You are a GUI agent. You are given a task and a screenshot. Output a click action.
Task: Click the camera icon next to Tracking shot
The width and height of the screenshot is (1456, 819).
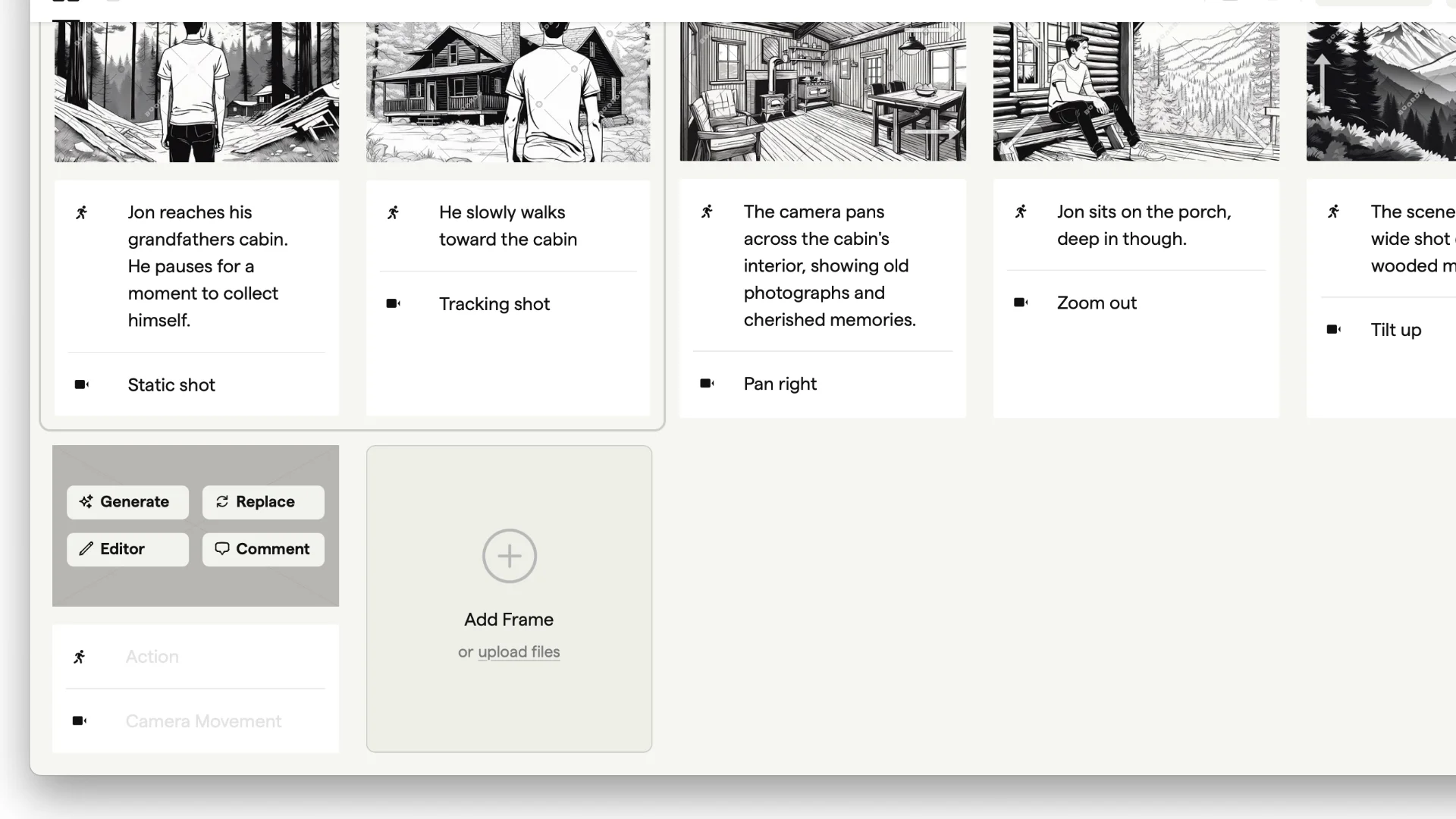coord(393,304)
